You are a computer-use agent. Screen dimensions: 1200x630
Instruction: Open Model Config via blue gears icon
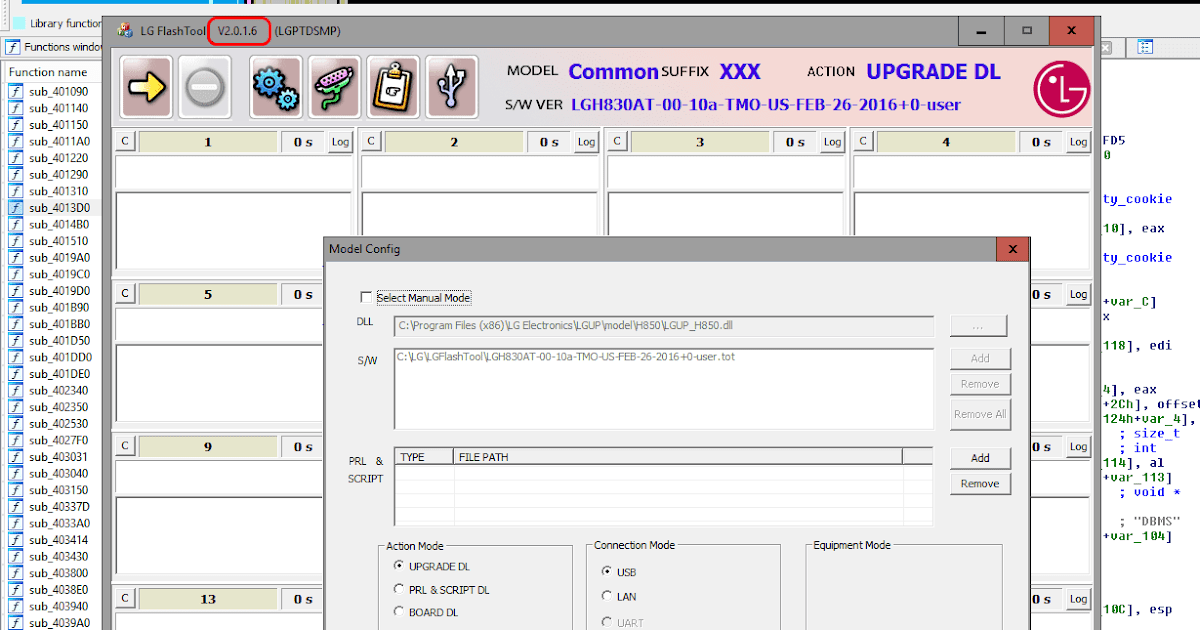275,86
